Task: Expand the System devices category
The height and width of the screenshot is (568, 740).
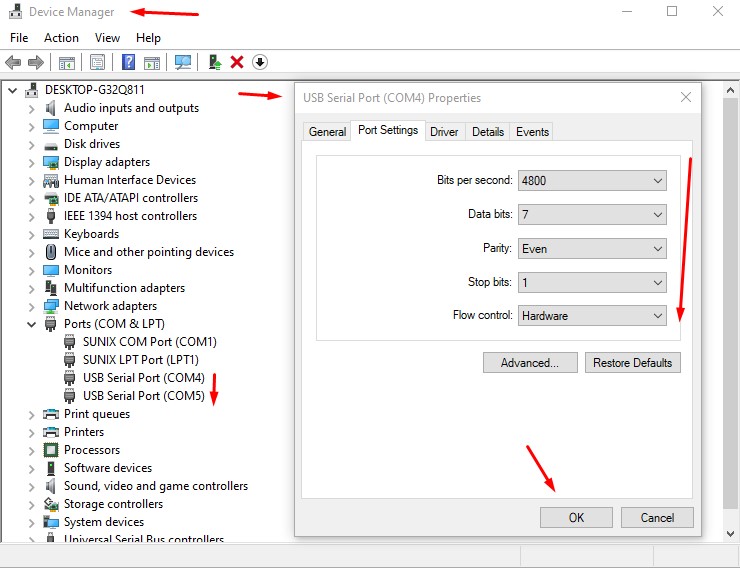Action: coord(32,523)
